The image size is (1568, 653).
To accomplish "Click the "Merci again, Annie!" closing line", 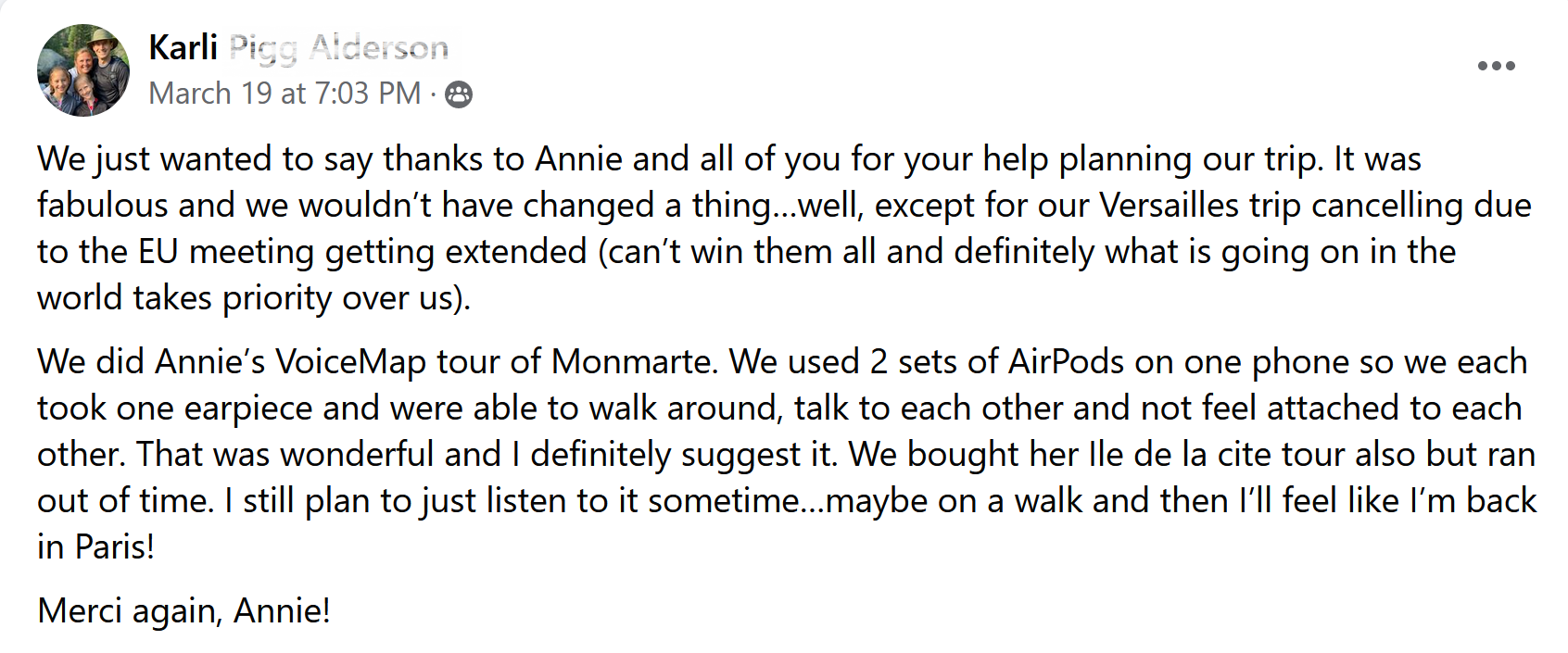I will coord(183,611).
